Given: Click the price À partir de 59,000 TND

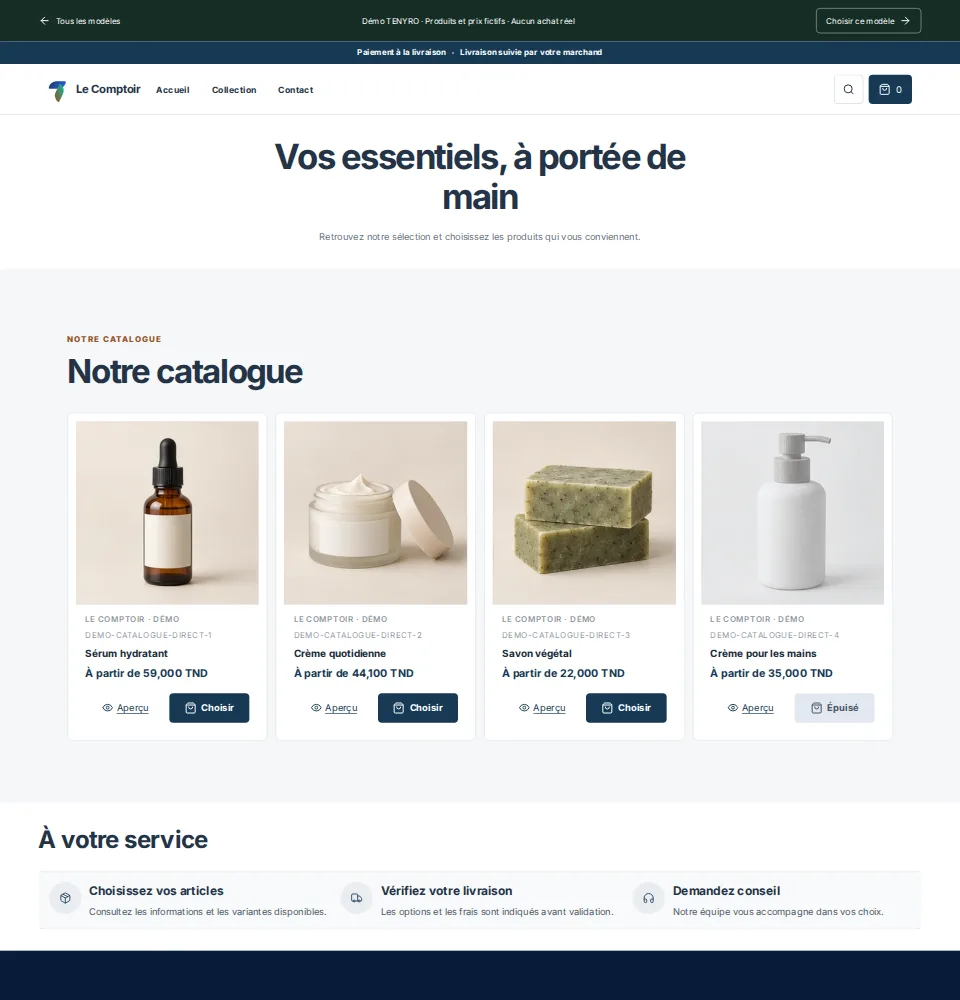Looking at the screenshot, I should (x=147, y=673).
